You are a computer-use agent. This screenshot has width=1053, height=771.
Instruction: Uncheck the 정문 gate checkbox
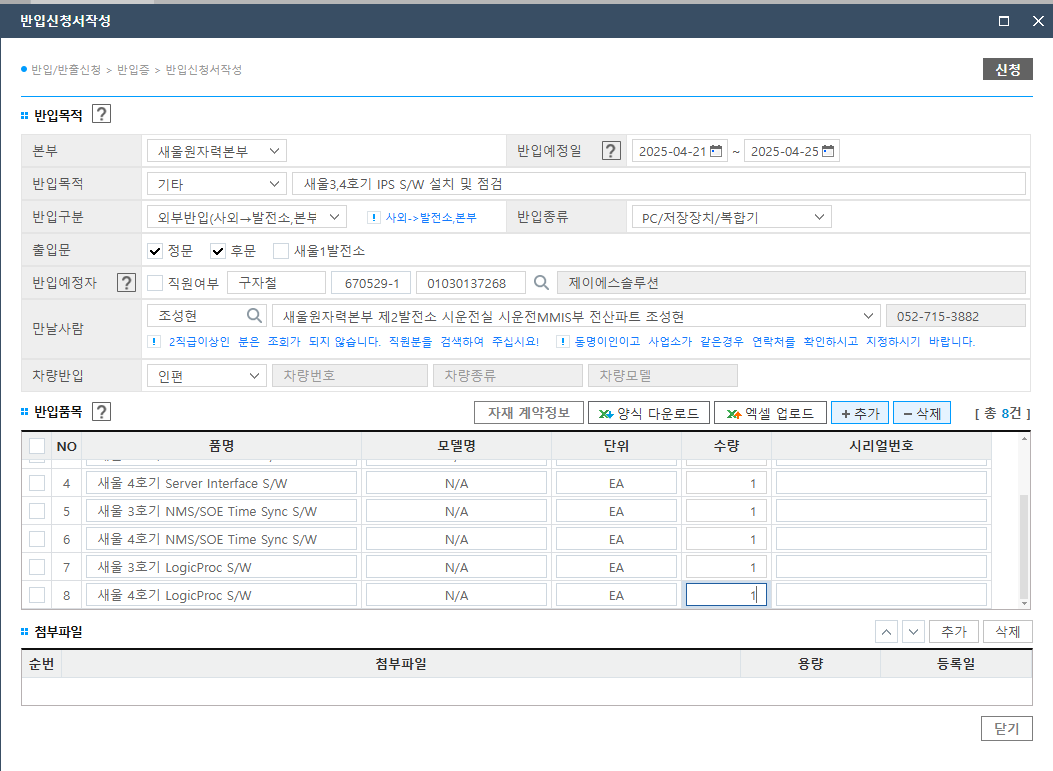pyautogui.click(x=155, y=250)
